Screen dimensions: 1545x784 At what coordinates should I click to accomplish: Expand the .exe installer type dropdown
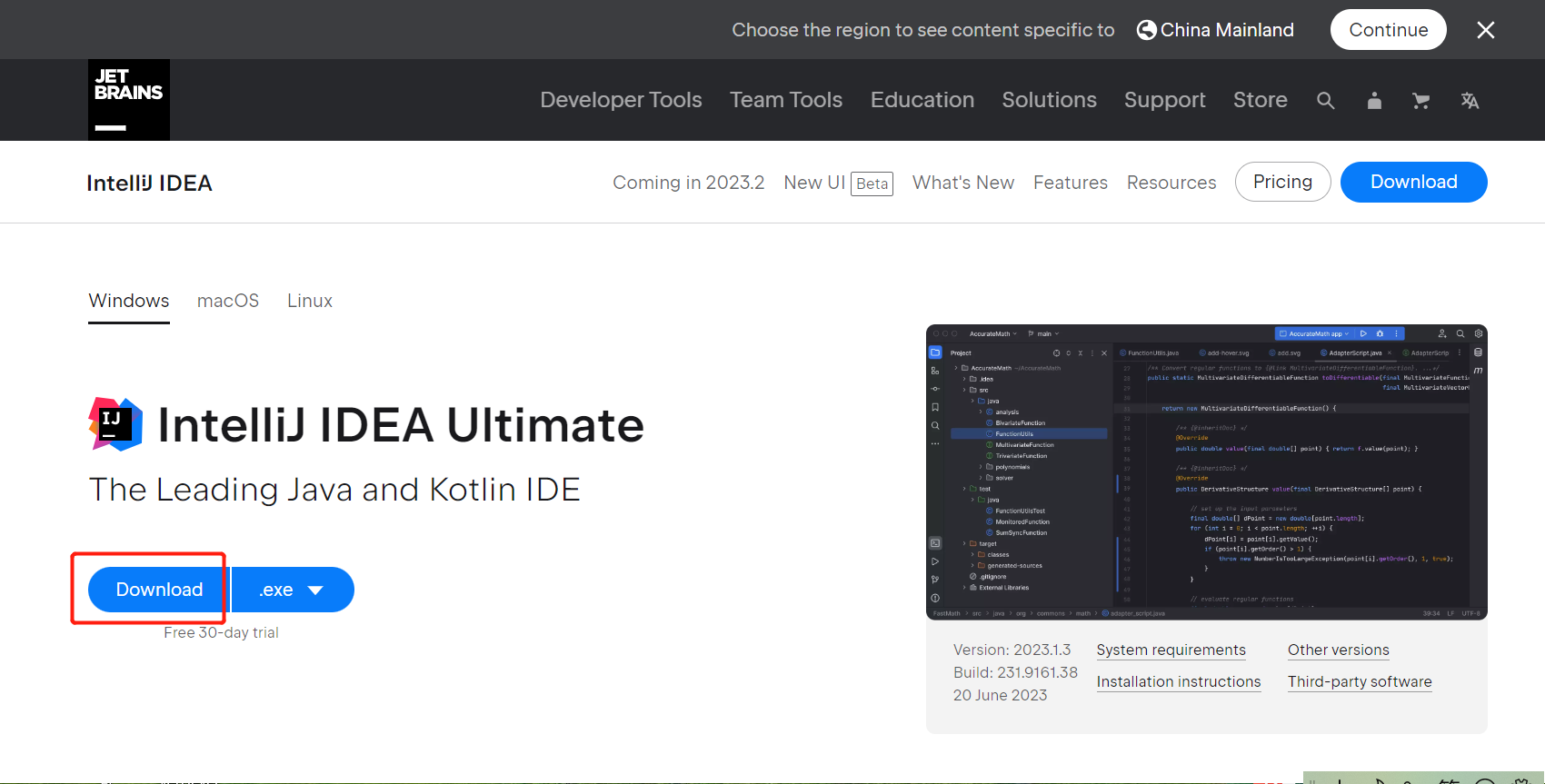pos(293,590)
